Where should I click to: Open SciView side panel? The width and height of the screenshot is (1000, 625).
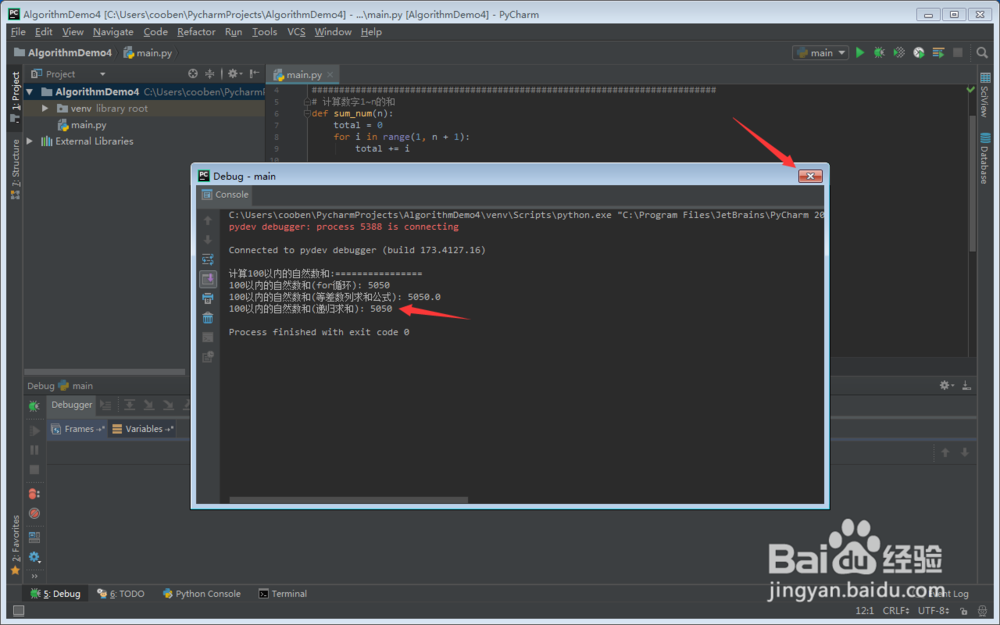(985, 94)
